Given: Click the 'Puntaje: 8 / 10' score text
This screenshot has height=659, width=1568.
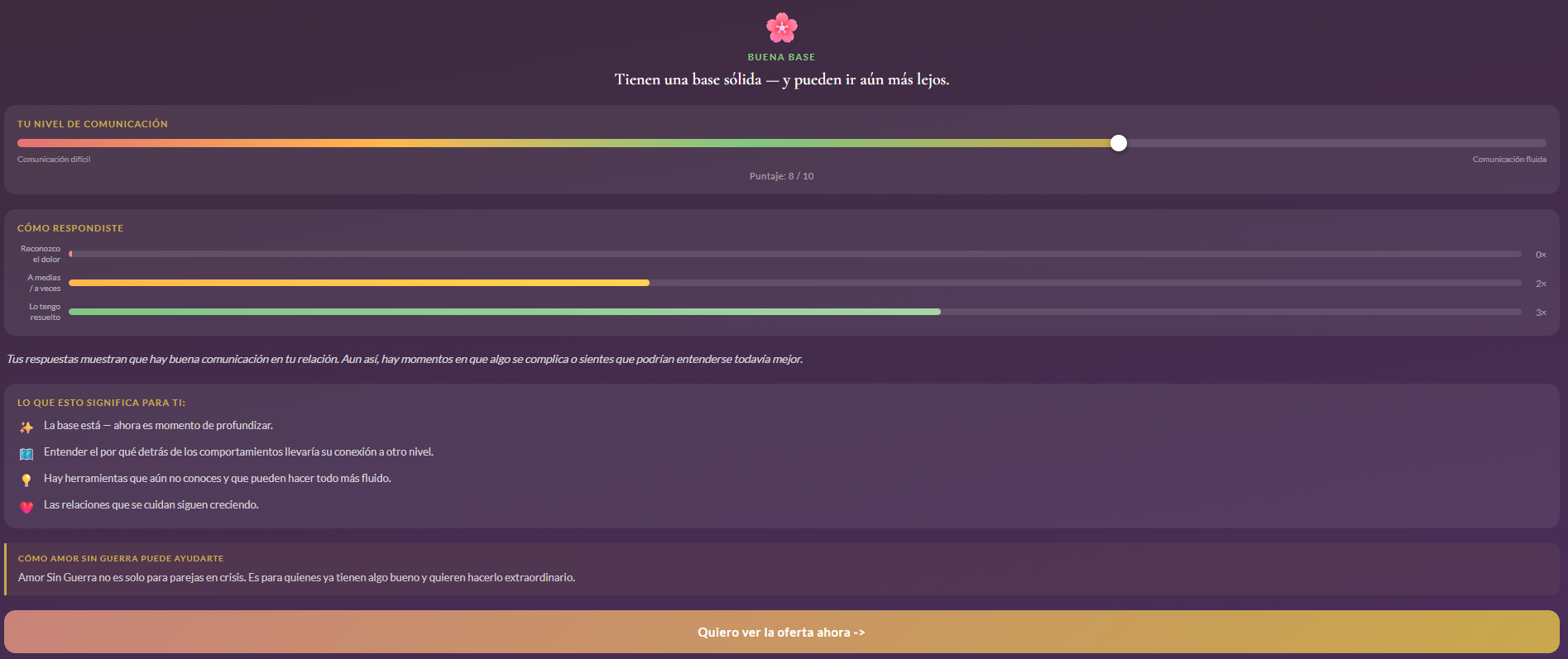Looking at the screenshot, I should point(781,175).
